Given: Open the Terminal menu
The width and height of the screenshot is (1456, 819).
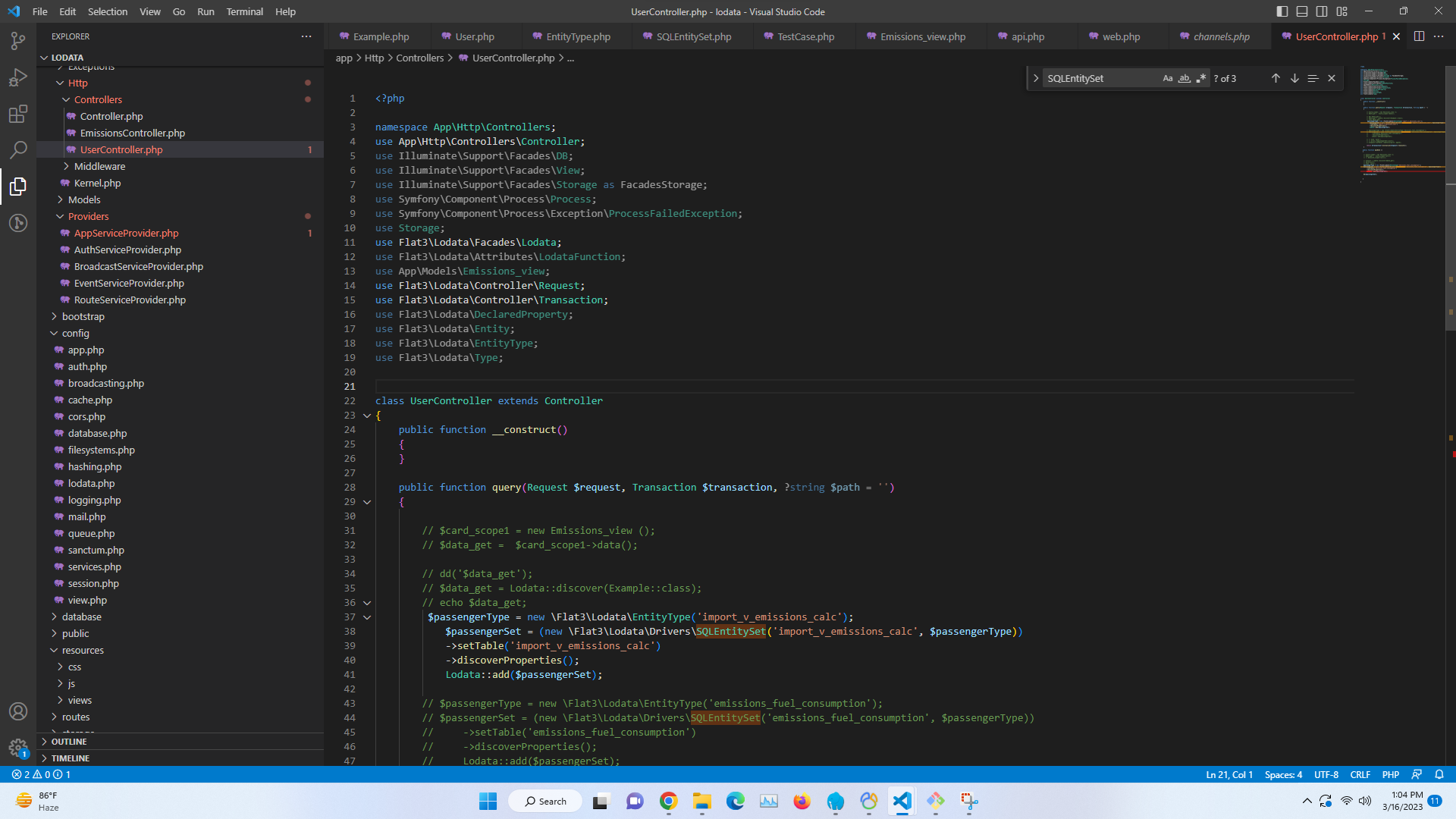Looking at the screenshot, I should click(244, 11).
